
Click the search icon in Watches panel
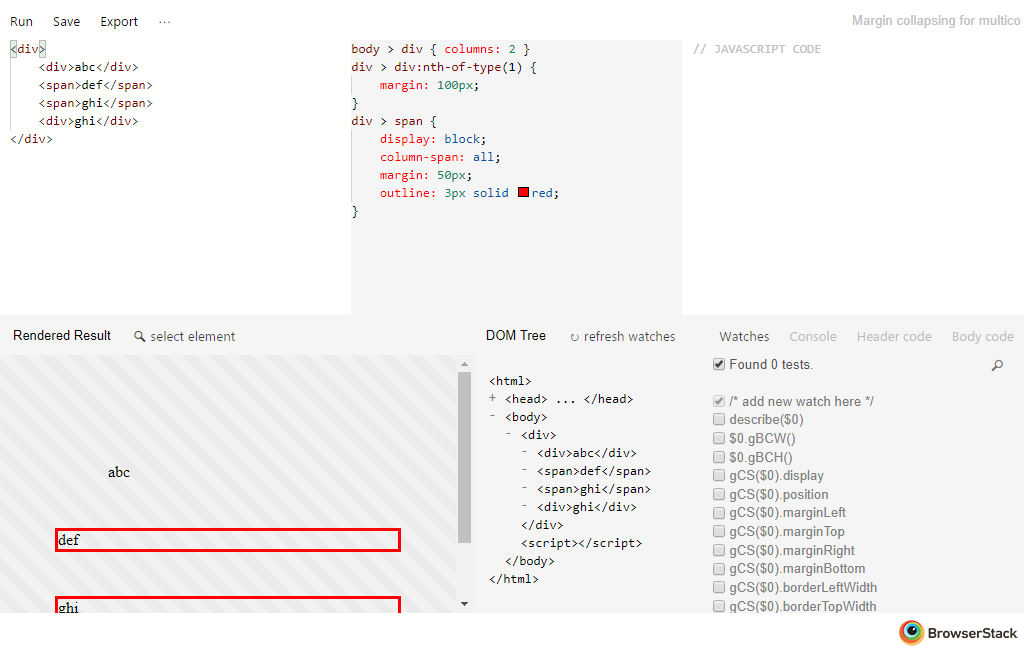(x=997, y=365)
